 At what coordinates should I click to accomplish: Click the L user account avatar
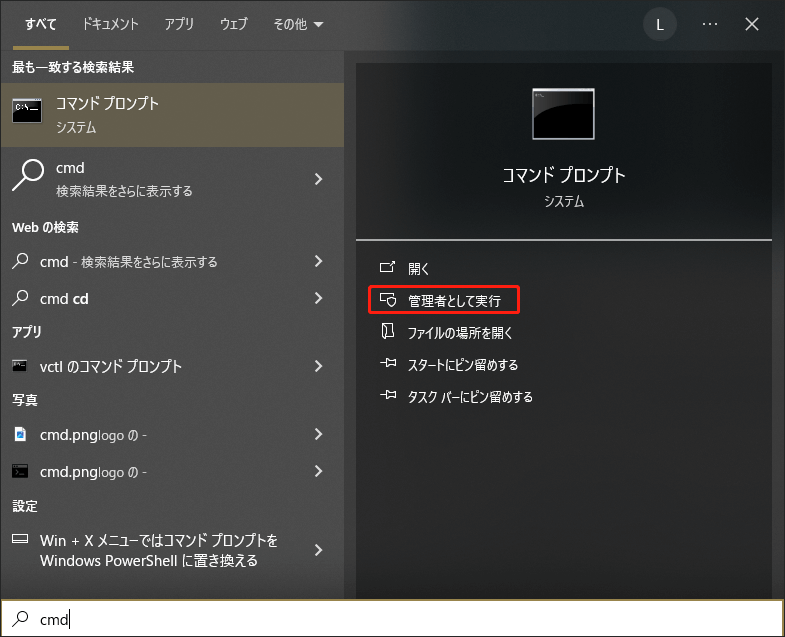tap(660, 24)
